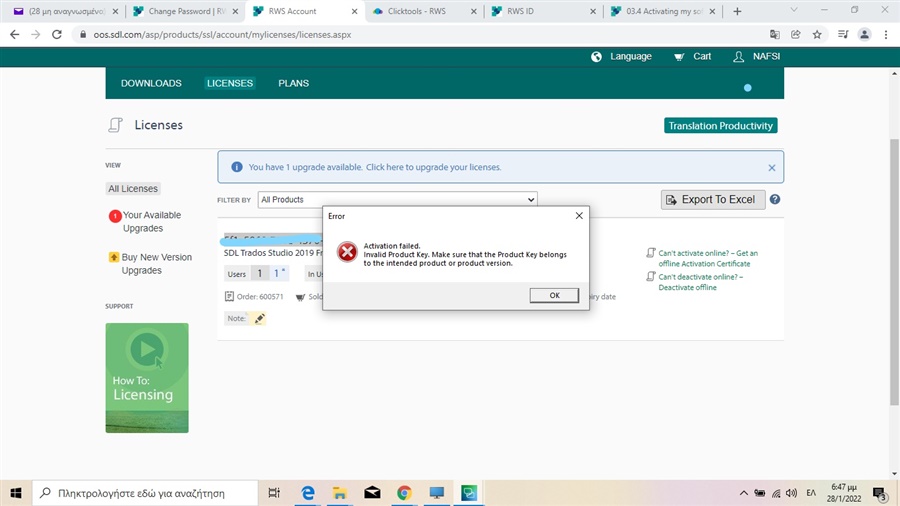This screenshot has height=506, width=900.
Task: Open File Explorer from taskbar
Action: click(340, 493)
